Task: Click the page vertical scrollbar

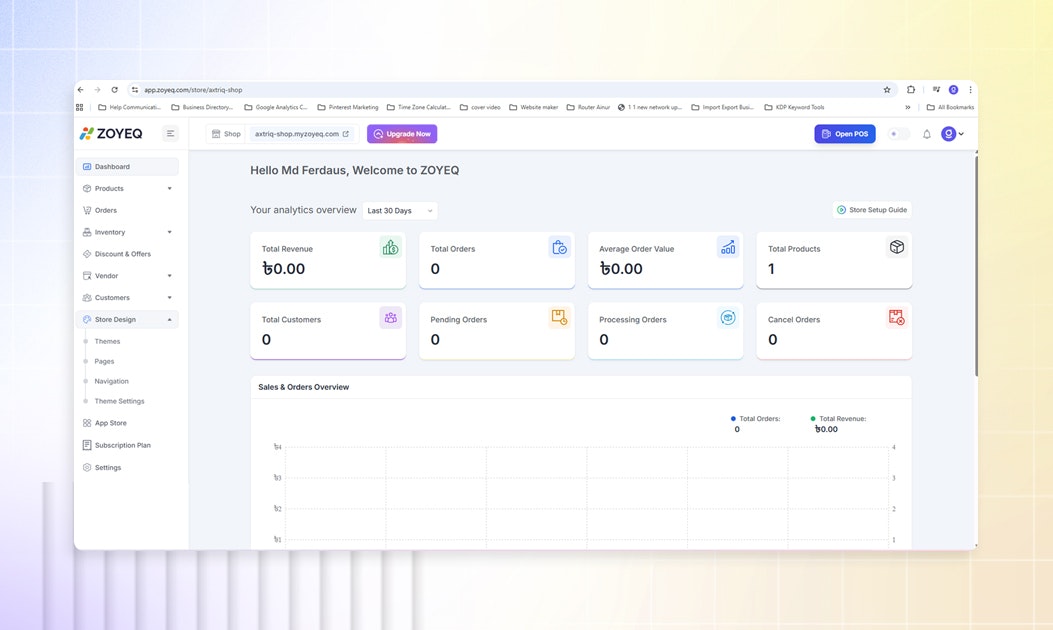Action: (976, 265)
